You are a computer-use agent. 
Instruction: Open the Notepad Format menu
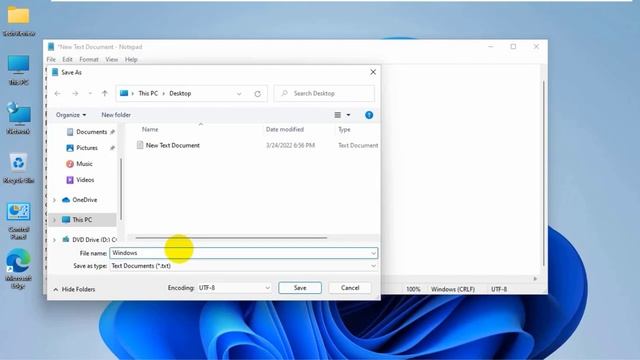tap(89, 60)
